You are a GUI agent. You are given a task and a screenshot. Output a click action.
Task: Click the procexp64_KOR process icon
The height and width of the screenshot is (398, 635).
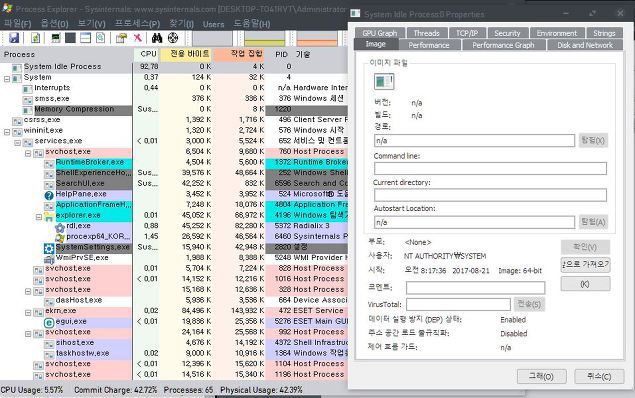(x=60, y=238)
